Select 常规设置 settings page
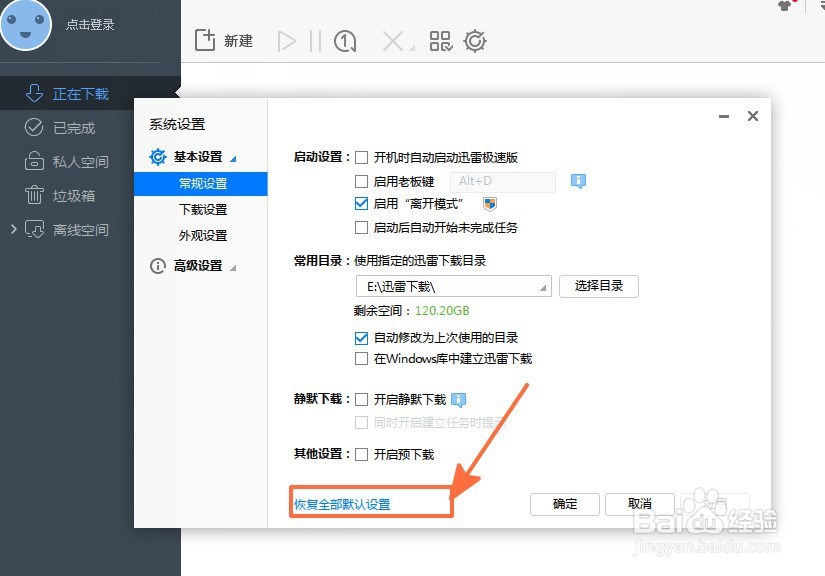825x576 pixels. 201,184
